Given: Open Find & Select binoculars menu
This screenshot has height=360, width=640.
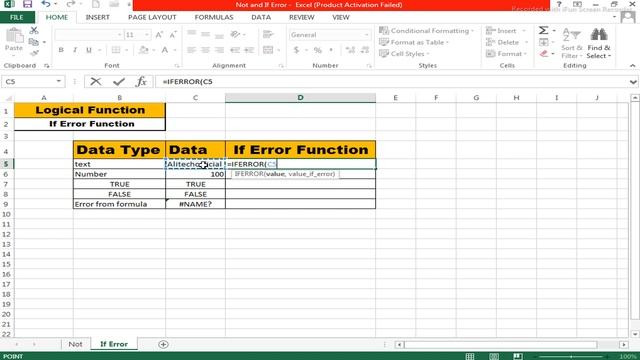Looking at the screenshot, I should pyautogui.click(x=599, y=42).
